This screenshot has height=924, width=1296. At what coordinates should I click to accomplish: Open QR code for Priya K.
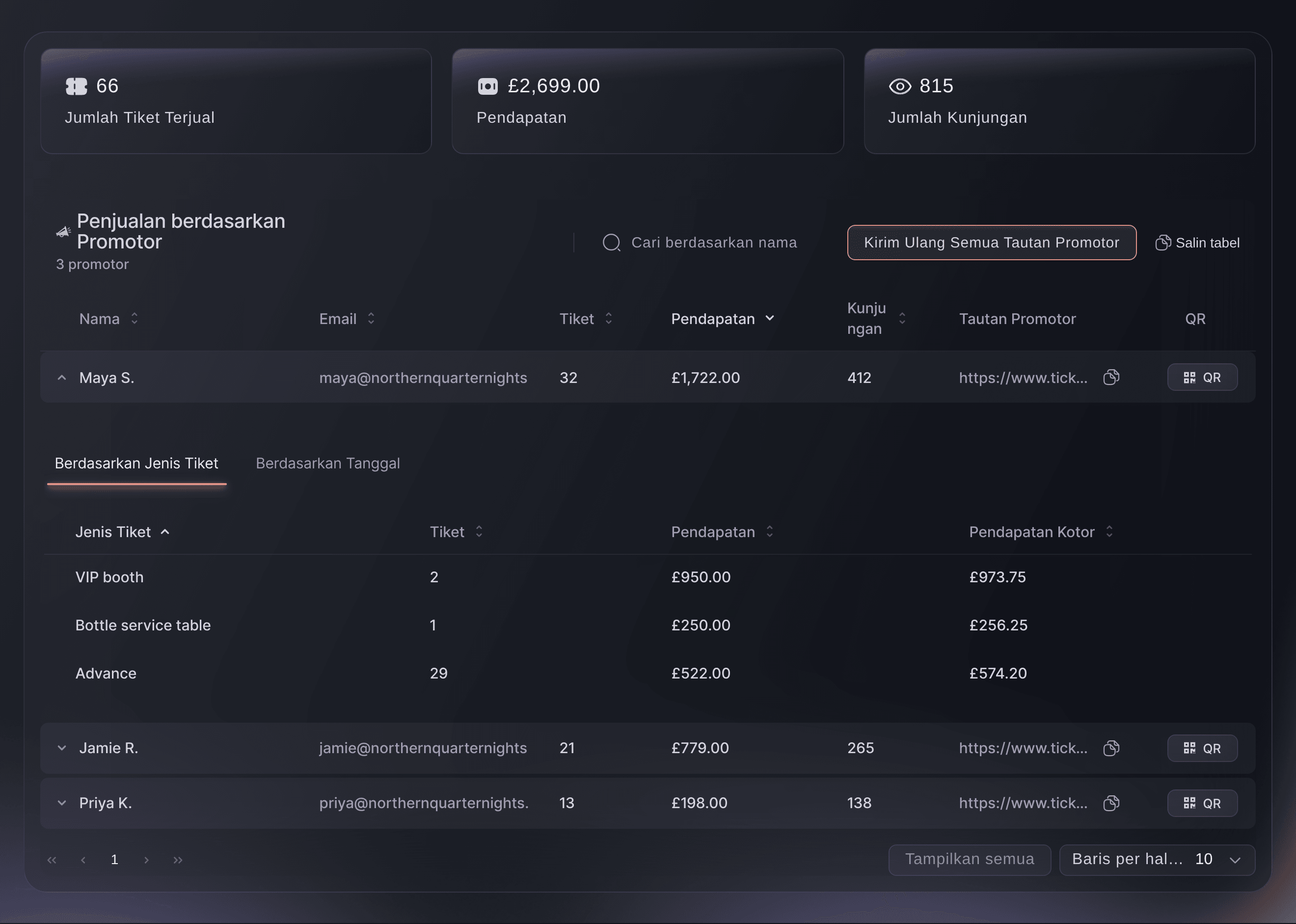point(1202,803)
